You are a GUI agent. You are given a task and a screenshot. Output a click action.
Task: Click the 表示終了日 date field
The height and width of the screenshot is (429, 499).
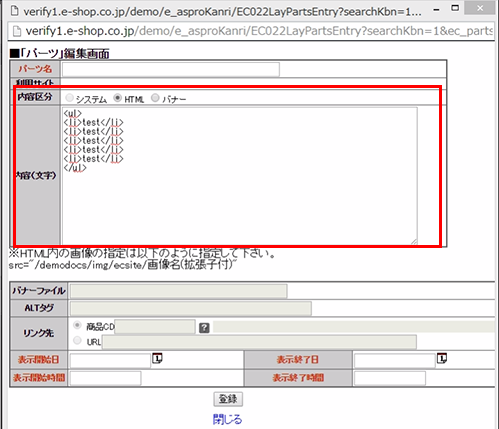(395, 360)
